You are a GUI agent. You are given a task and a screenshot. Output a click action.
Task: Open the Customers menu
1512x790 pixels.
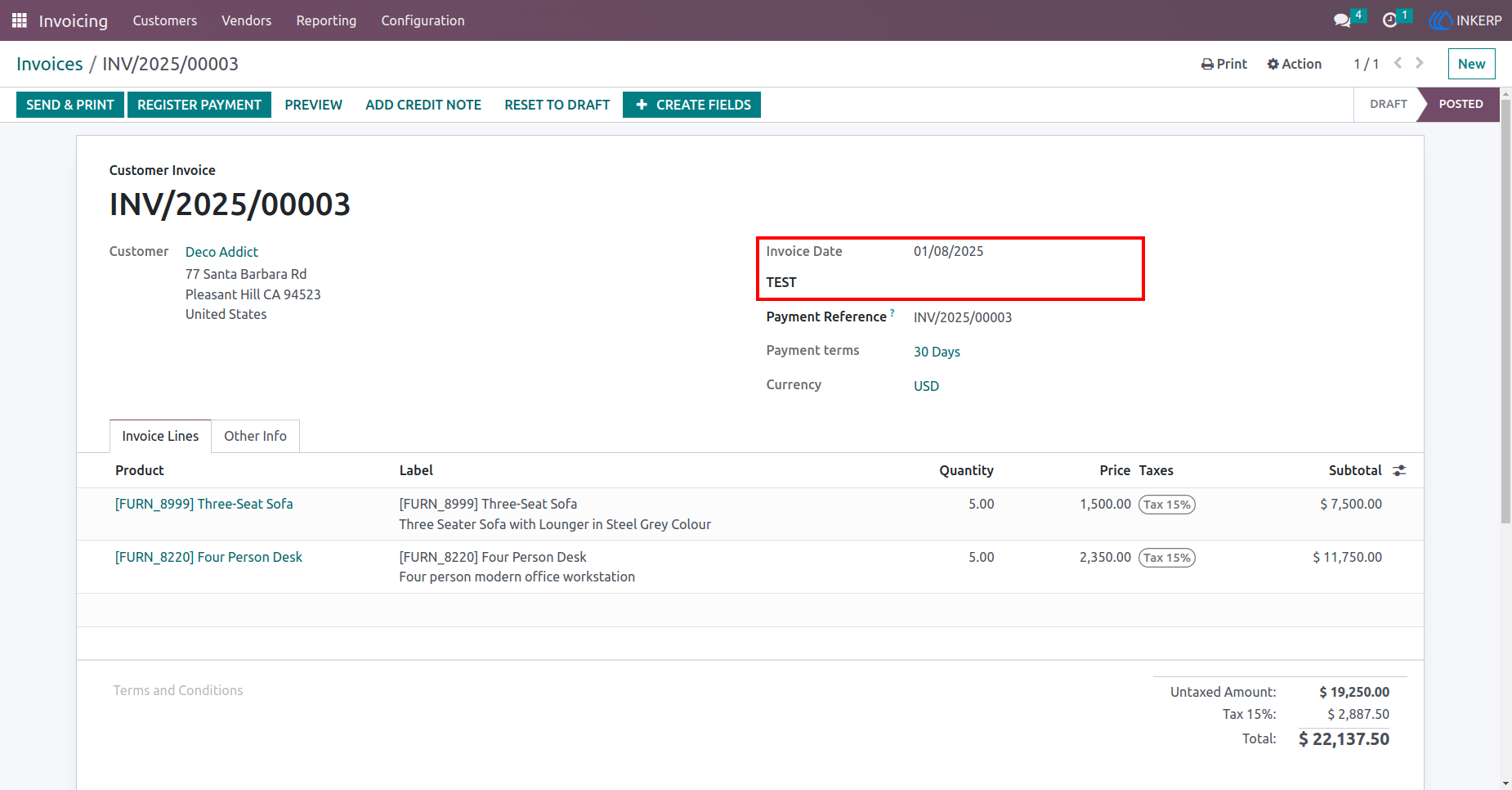pyautogui.click(x=165, y=20)
